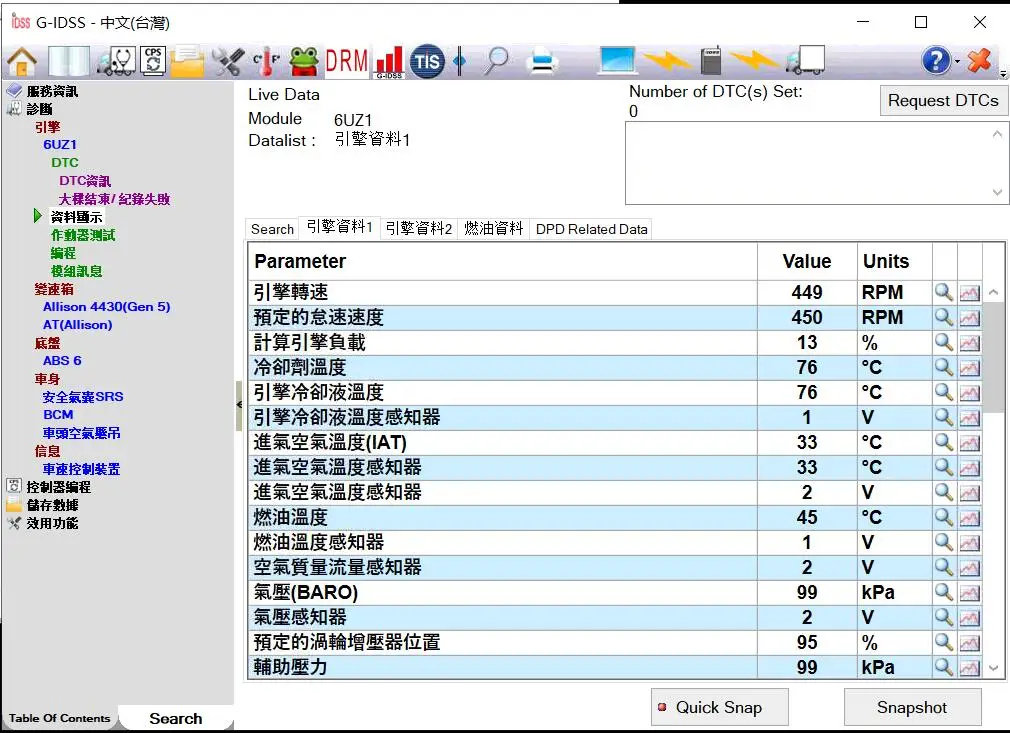Open the vehicle diagnostics stethoscope icon

(117, 61)
